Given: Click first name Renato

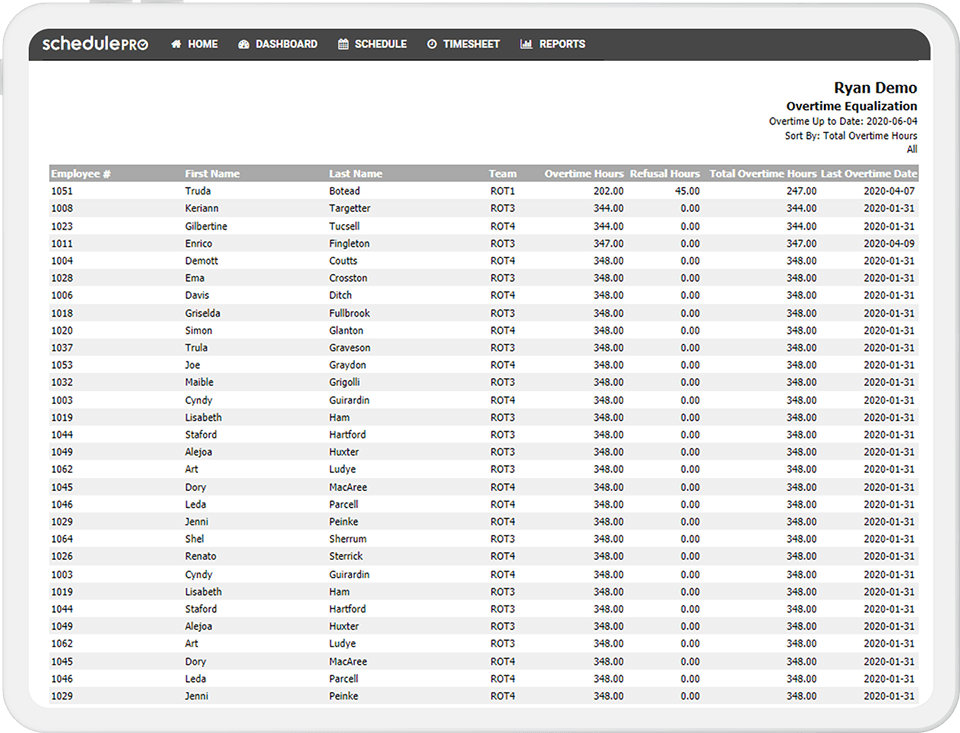Looking at the screenshot, I should 201,556.
